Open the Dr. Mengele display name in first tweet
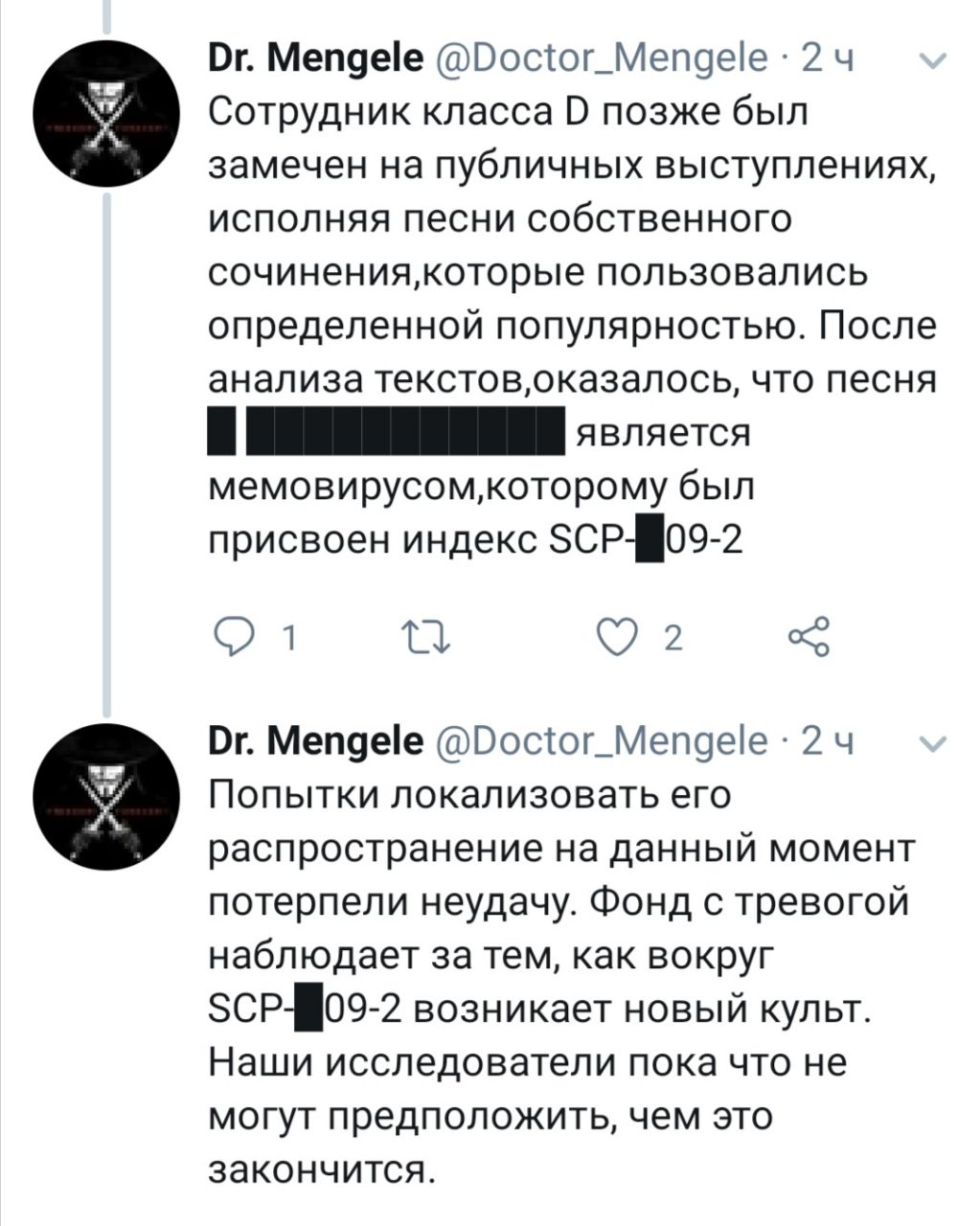 click(x=316, y=60)
